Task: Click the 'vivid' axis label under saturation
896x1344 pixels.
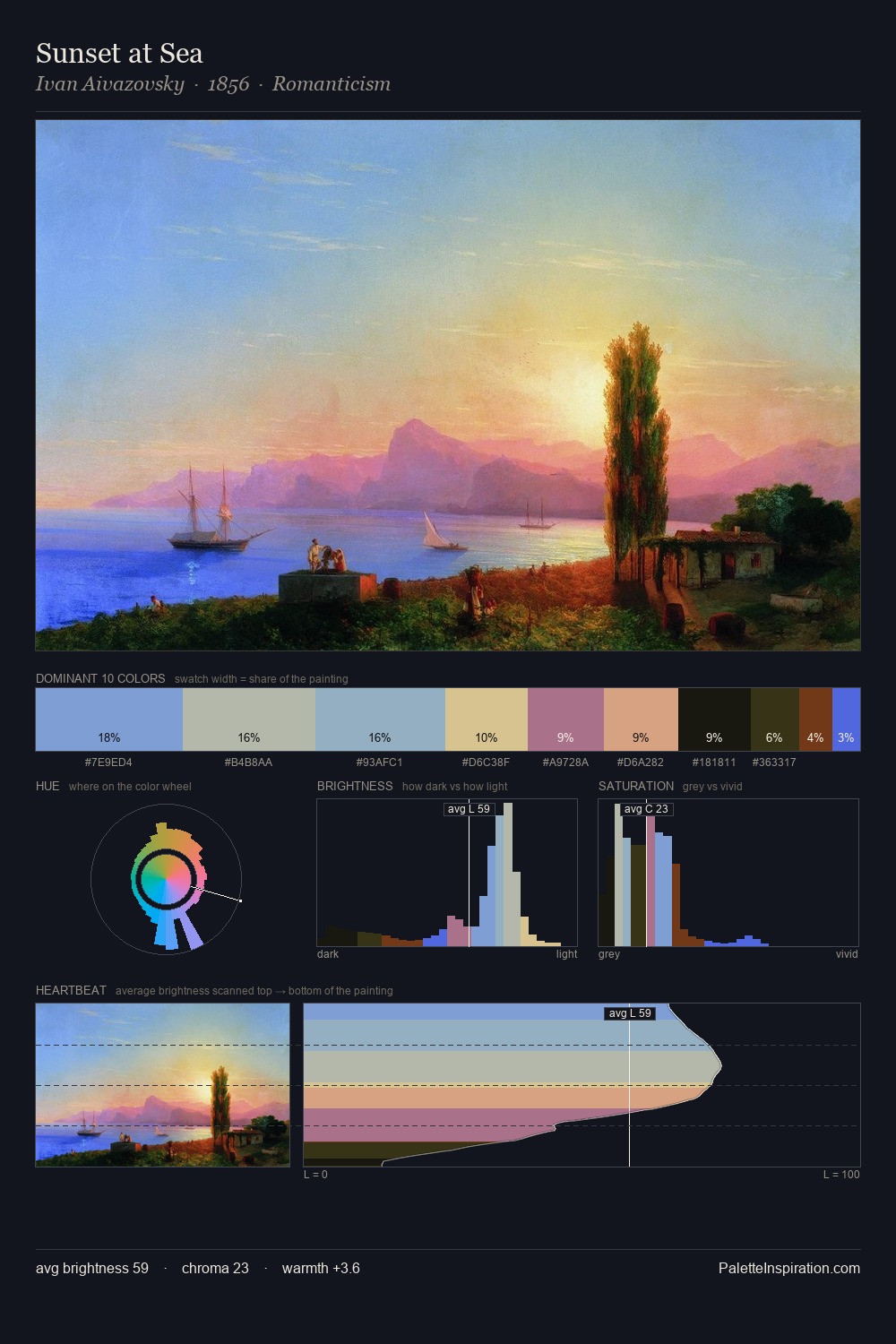Action: 847,954
